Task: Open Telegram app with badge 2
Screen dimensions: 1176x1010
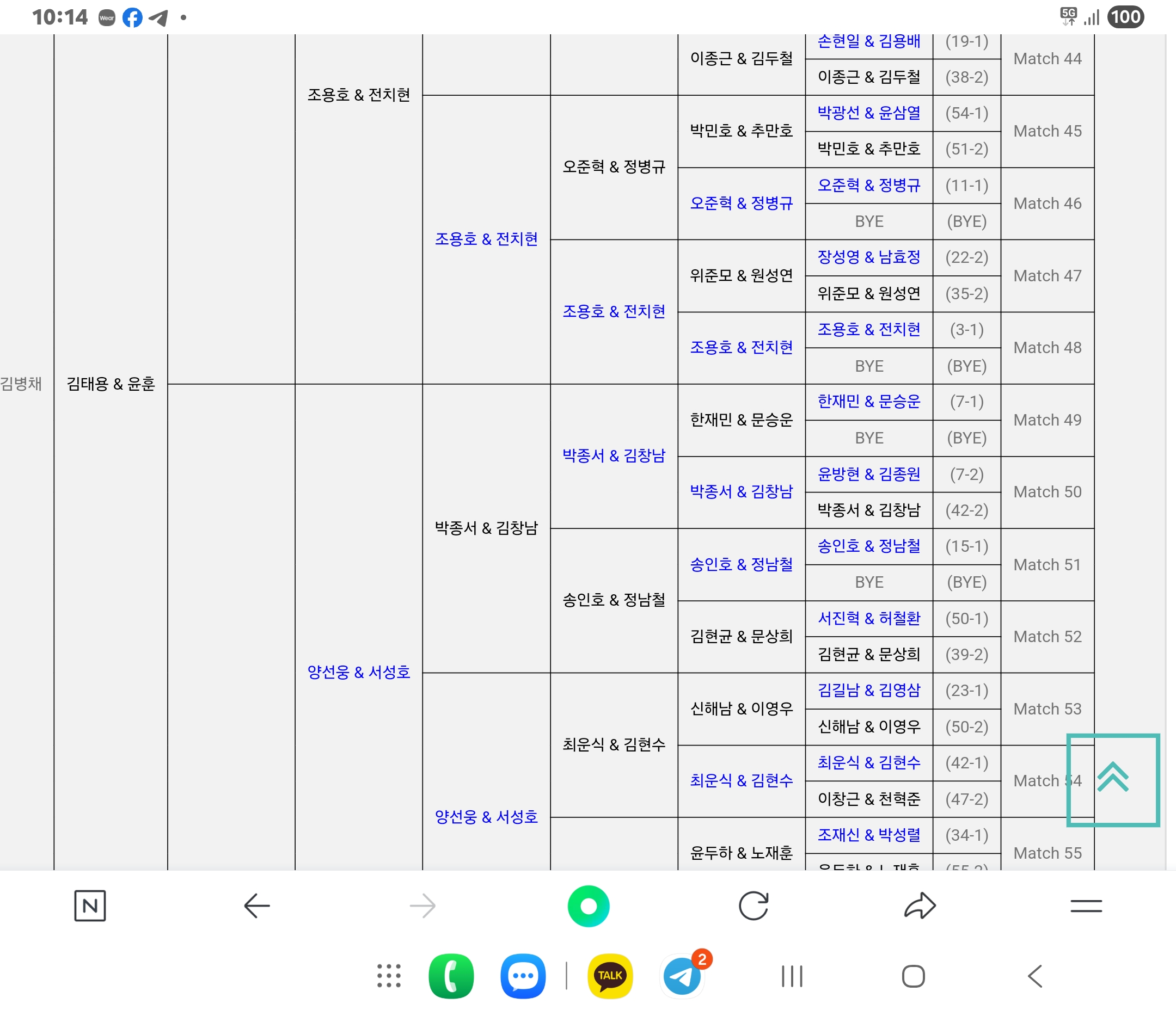Action: point(682,975)
